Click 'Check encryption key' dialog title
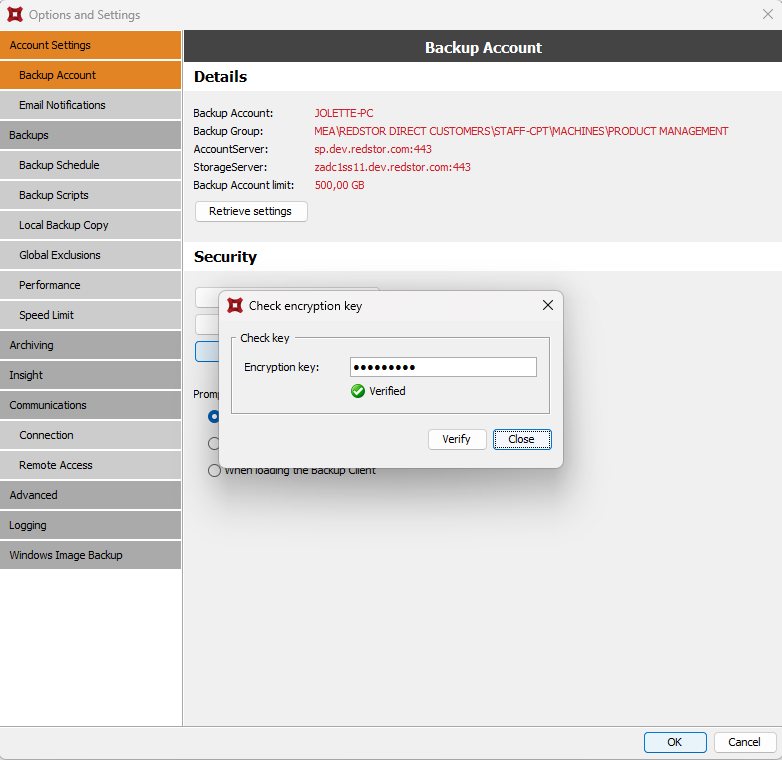Screen dimensions: 782x760 (305, 306)
